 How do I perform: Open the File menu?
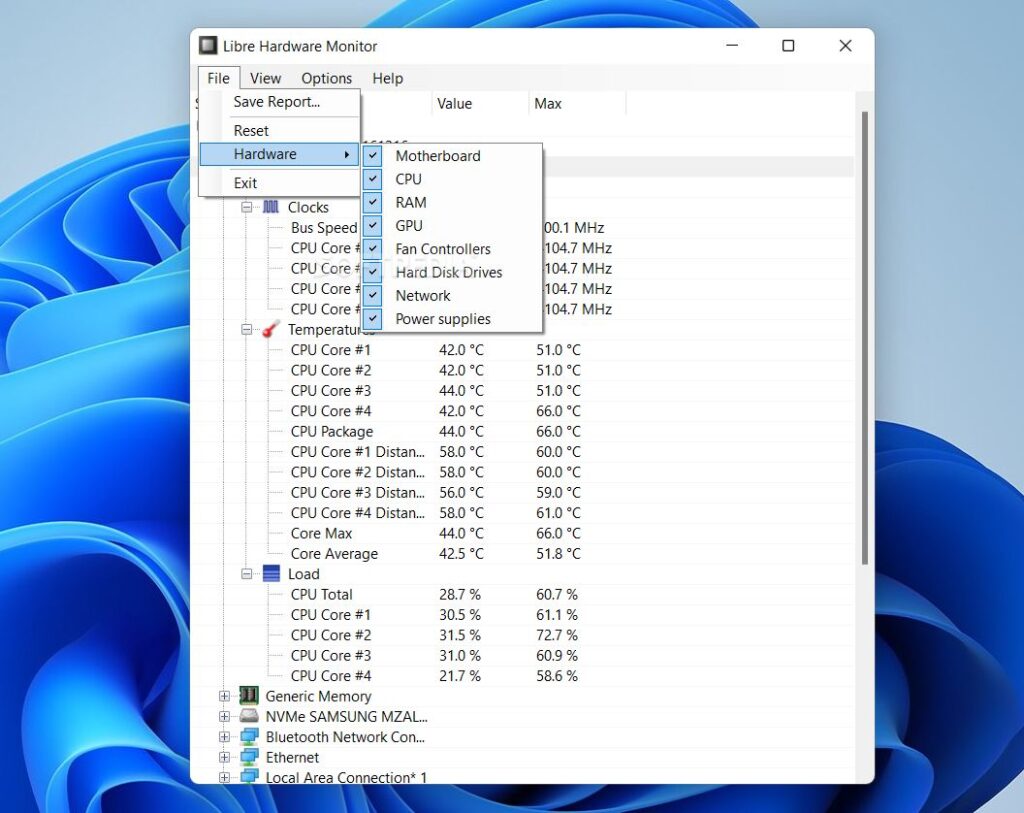pyautogui.click(x=219, y=78)
